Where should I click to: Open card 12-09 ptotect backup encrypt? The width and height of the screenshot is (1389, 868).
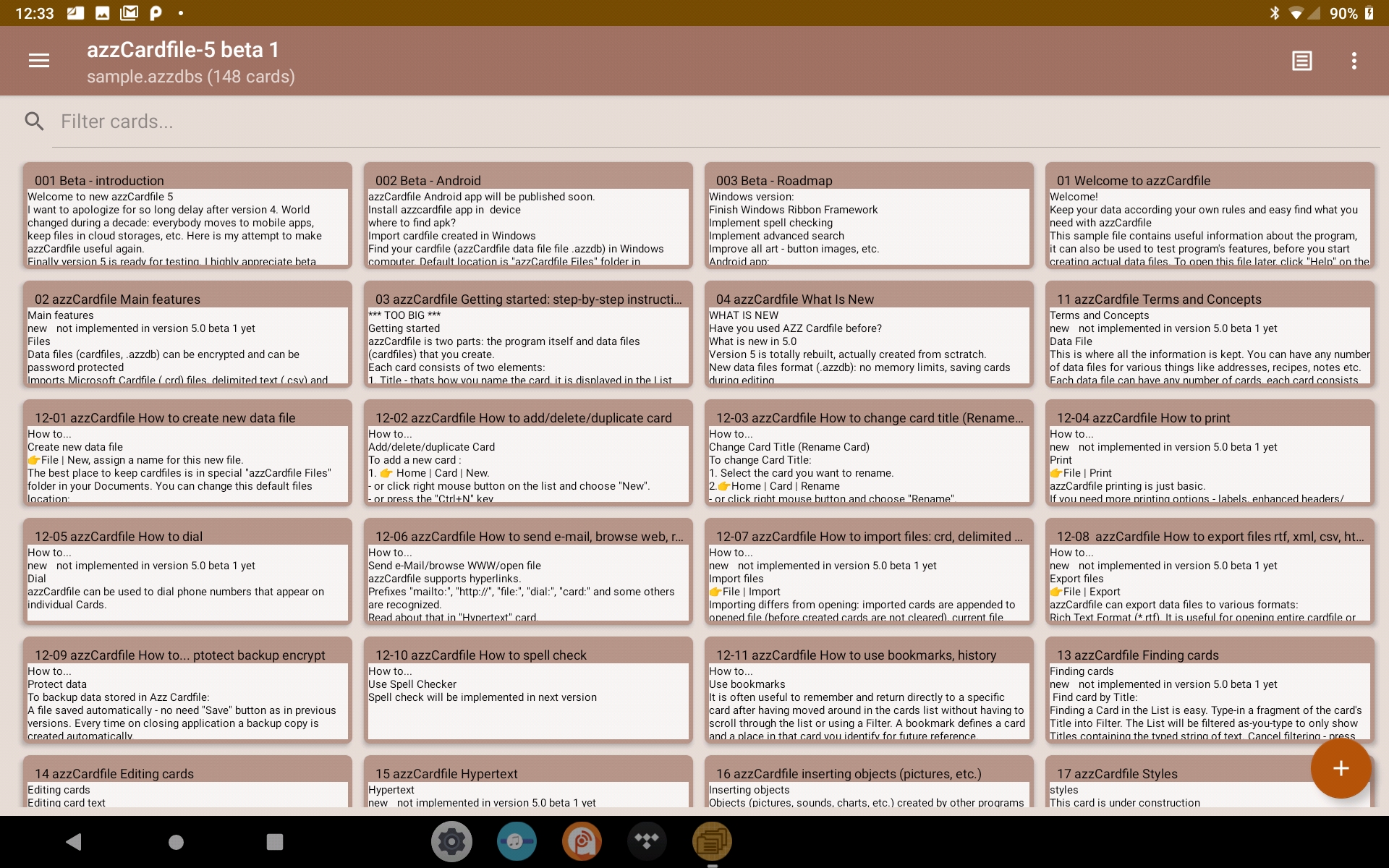click(x=187, y=689)
